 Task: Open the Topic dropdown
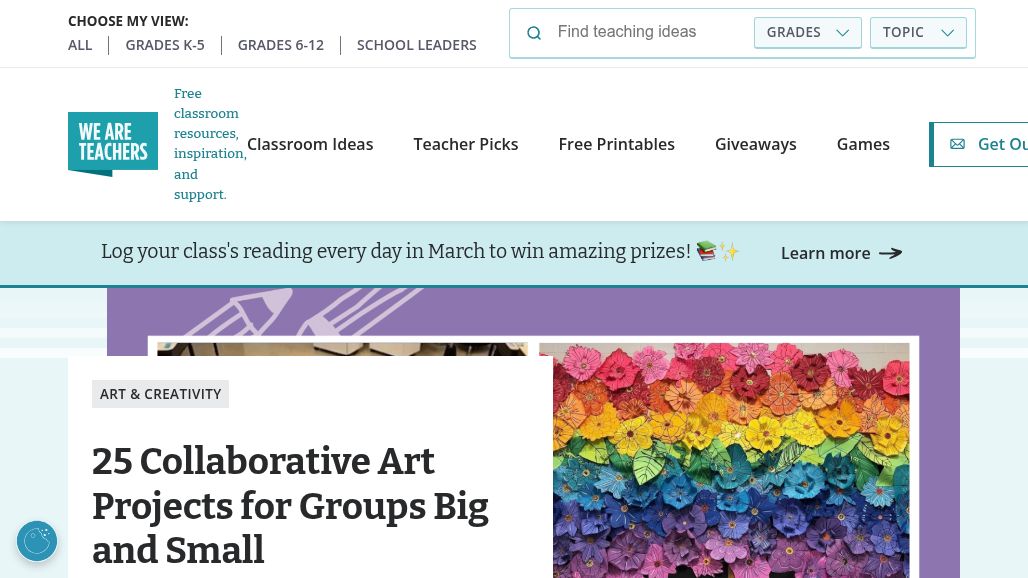coord(918,32)
